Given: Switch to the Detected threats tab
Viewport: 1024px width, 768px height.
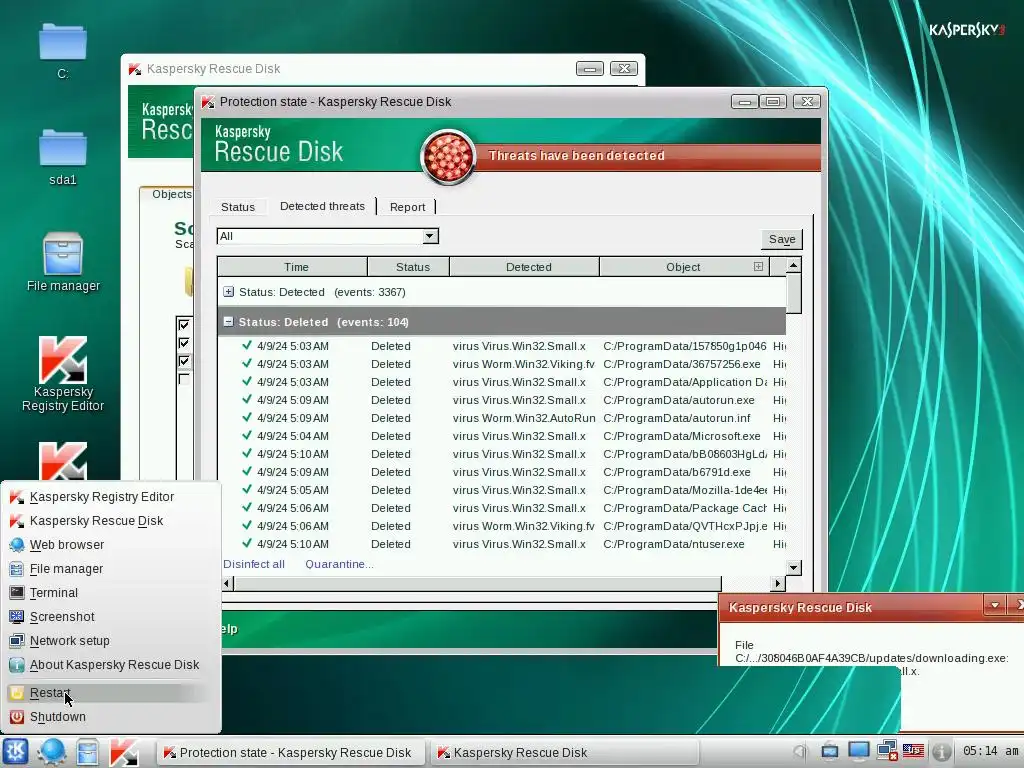Looking at the screenshot, I should pyautogui.click(x=322, y=206).
